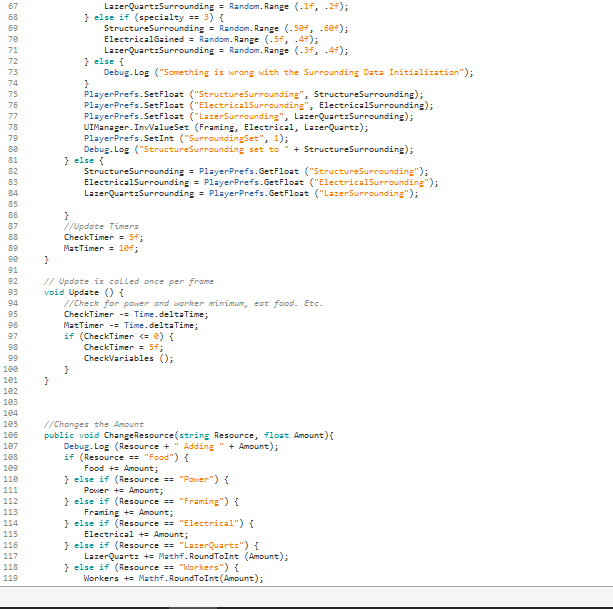Click the "StructureSurrounding set to" log string
Viewport: 613px width, 609px height.
213,149
